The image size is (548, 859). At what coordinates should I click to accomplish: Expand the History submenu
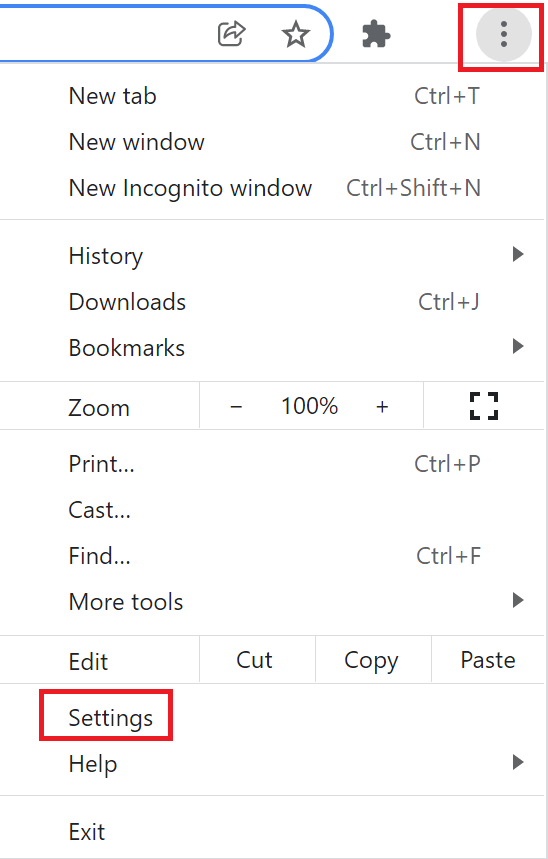pyautogui.click(x=272, y=255)
